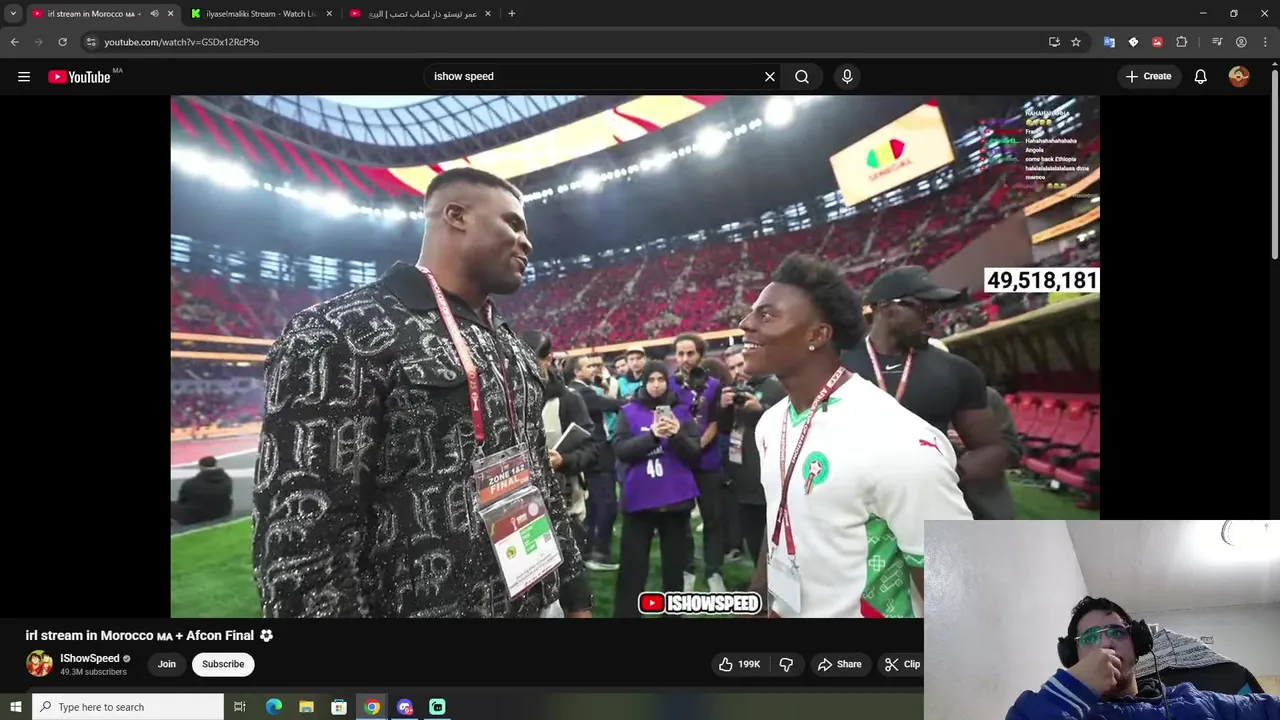Viewport: 1280px width, 720px height.
Task: Open the Chrome profile icon
Action: coord(1241,42)
